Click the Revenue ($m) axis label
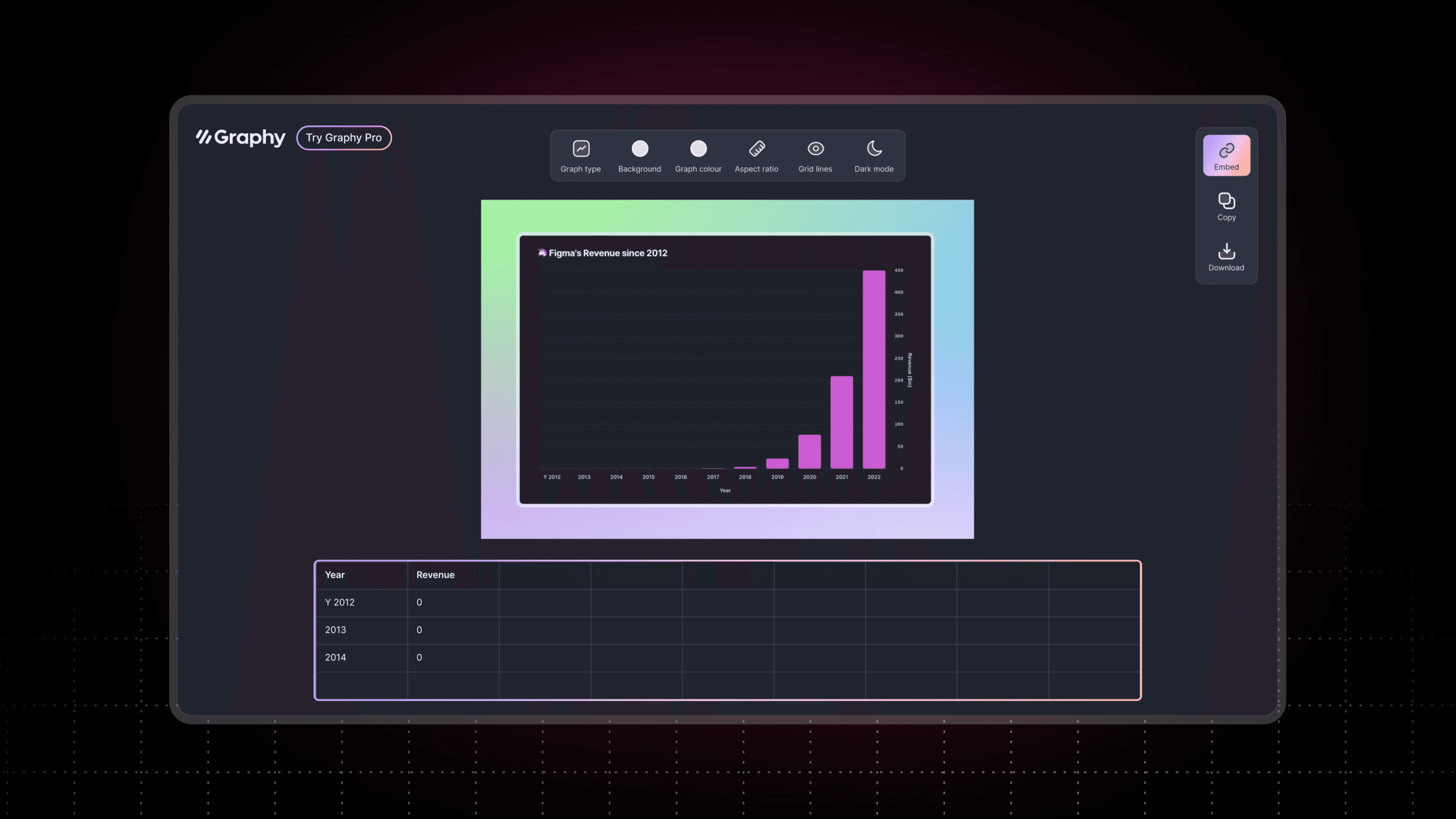Screen dimensions: 1456x819 tap(909, 370)
